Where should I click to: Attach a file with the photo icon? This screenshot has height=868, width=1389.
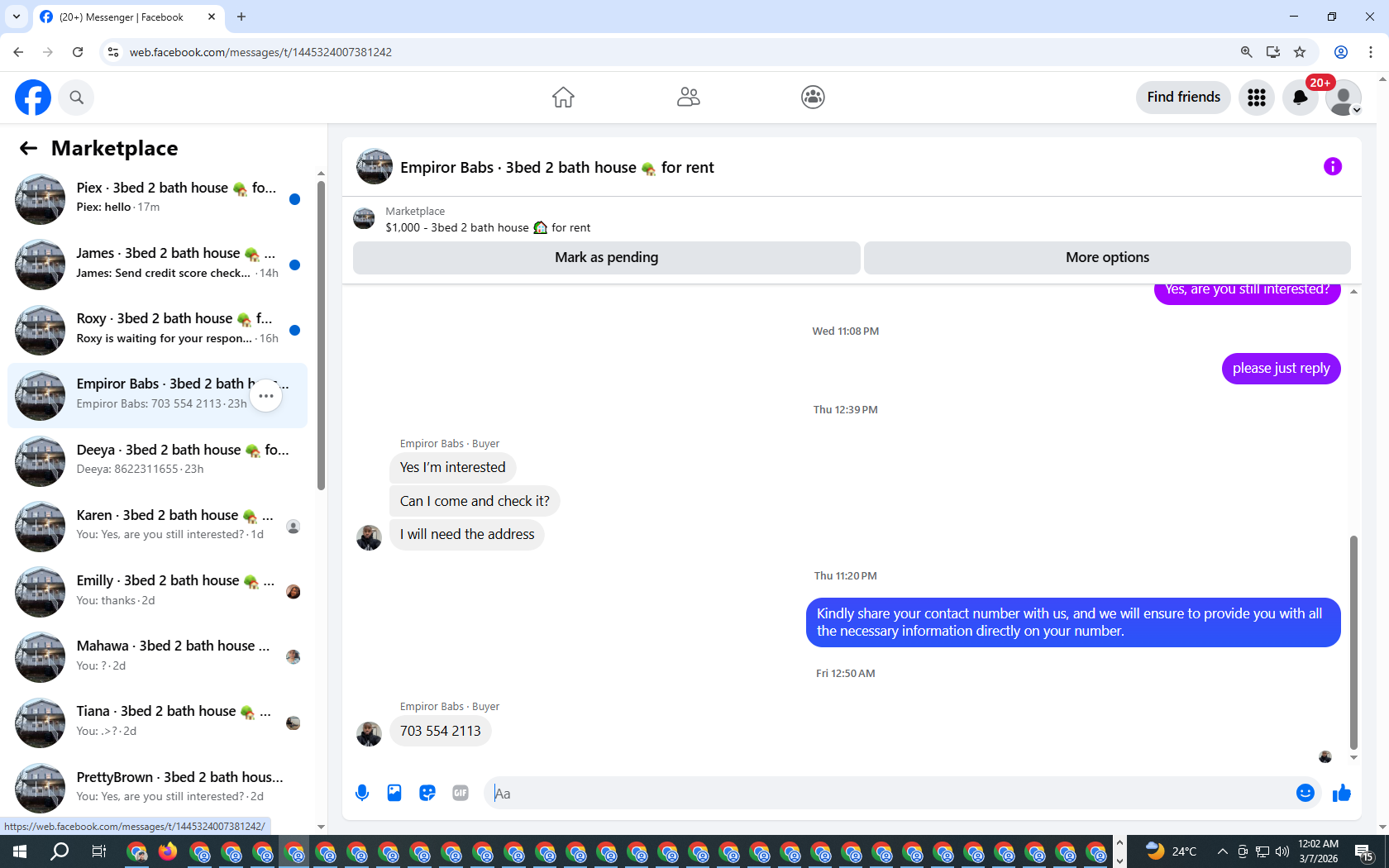click(394, 794)
